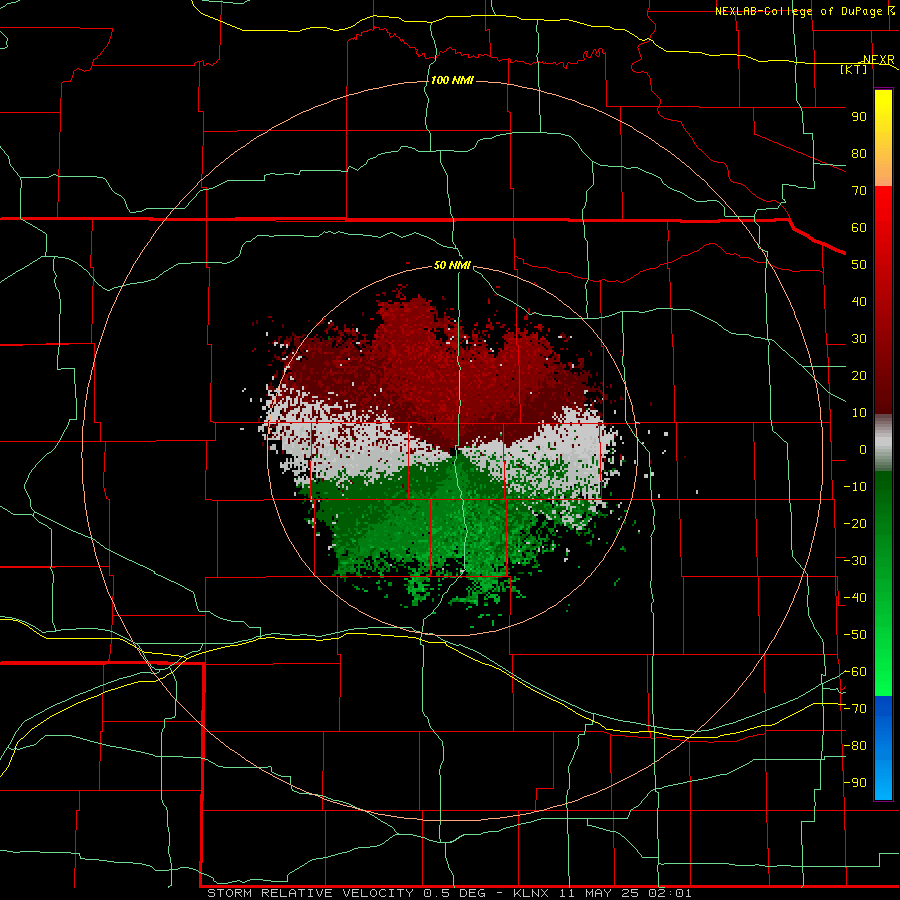Click the 70 value on the velocity scale
This screenshot has height=900, width=900.
[859, 191]
